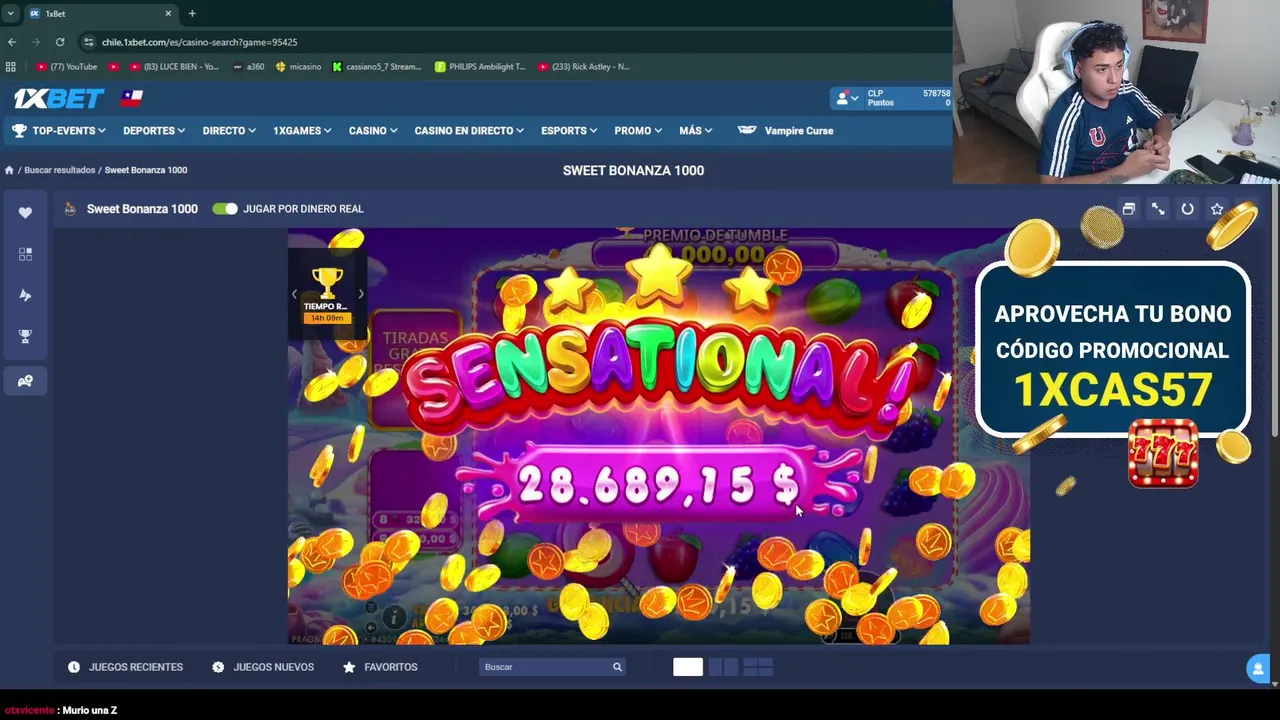
Task: Click the home icon in breadcrumb
Action: coord(9,170)
